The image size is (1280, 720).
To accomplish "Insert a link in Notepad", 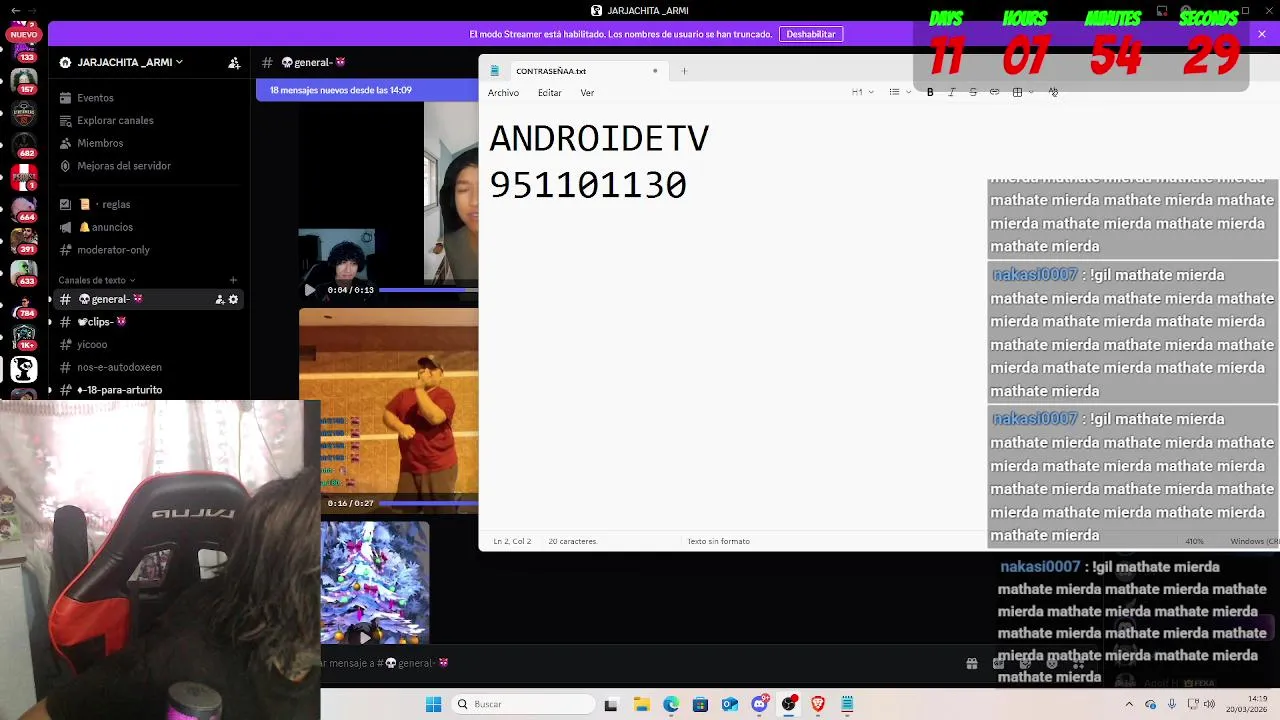I will [x=994, y=92].
